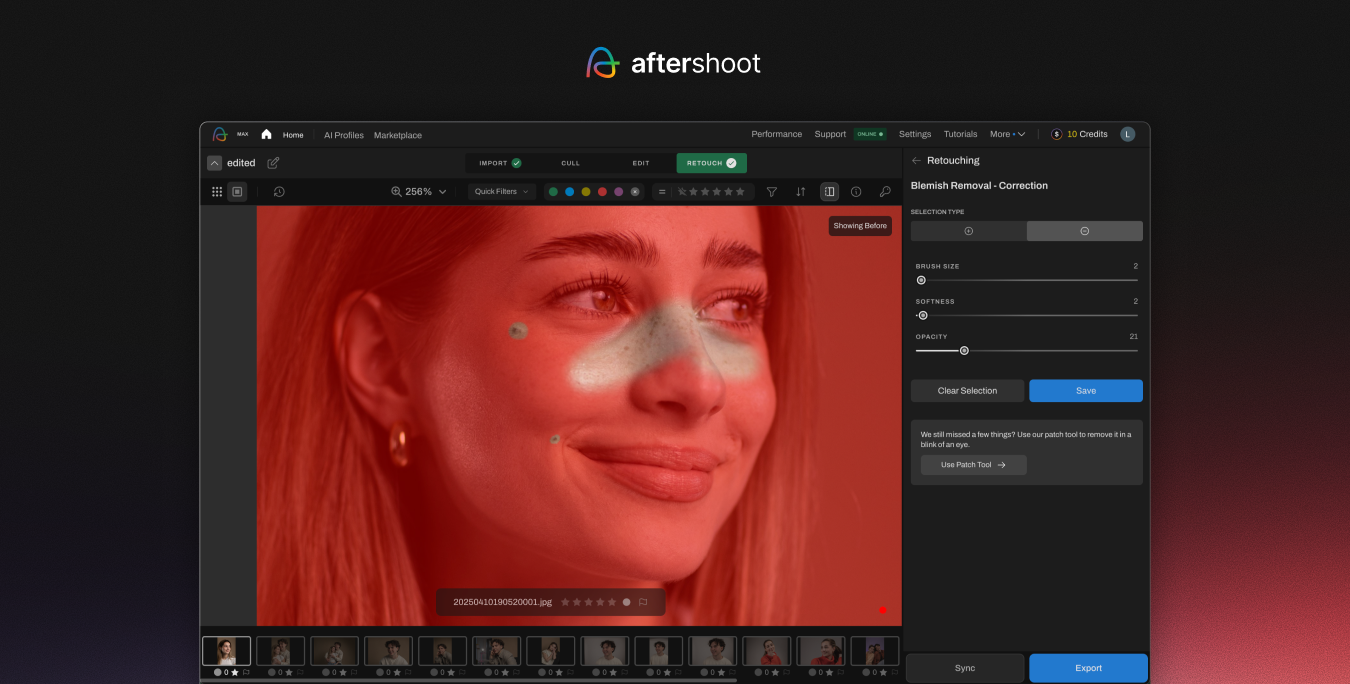The height and width of the screenshot is (684, 1350).
Task: Open the 256% zoom level dropdown
Action: (x=419, y=192)
